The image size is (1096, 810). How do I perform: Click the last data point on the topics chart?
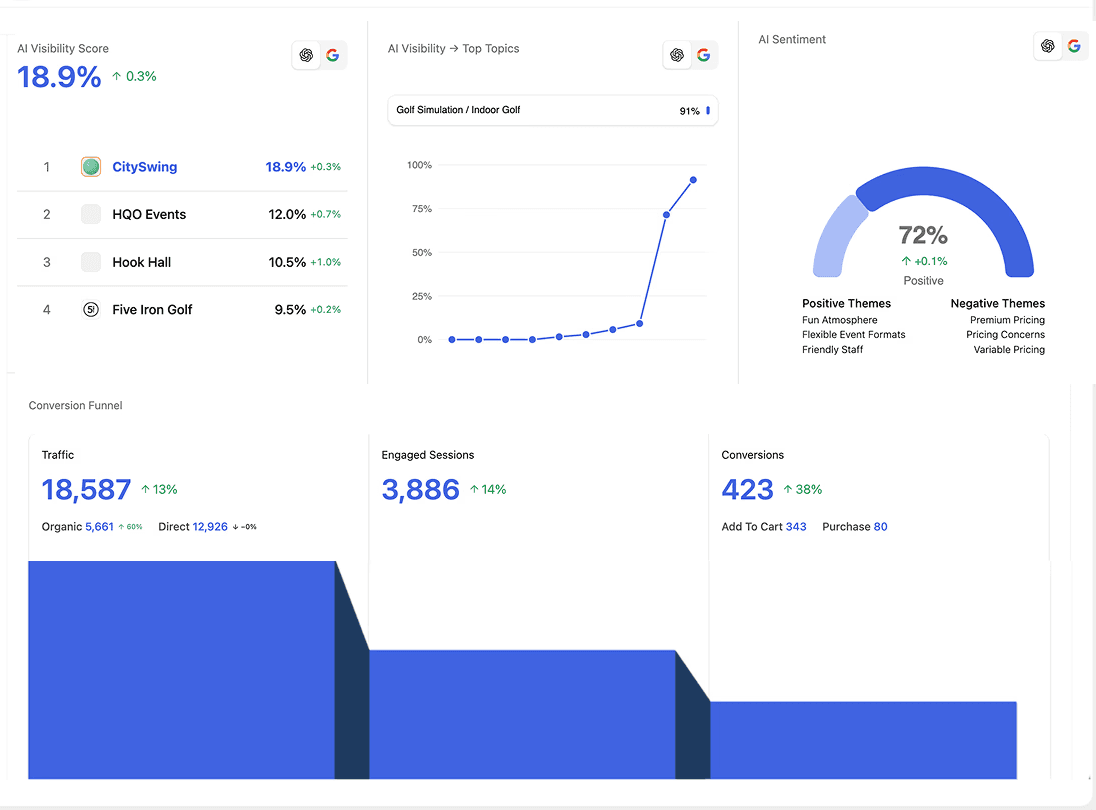[x=693, y=180]
